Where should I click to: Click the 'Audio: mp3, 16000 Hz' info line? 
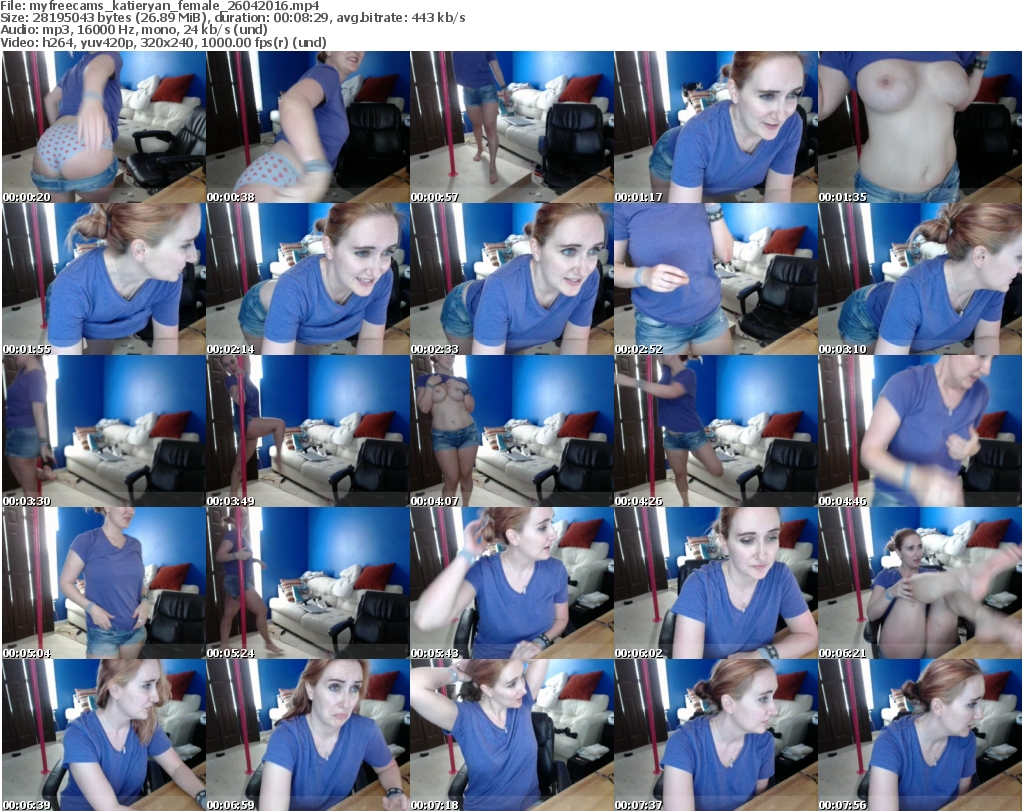134,30
